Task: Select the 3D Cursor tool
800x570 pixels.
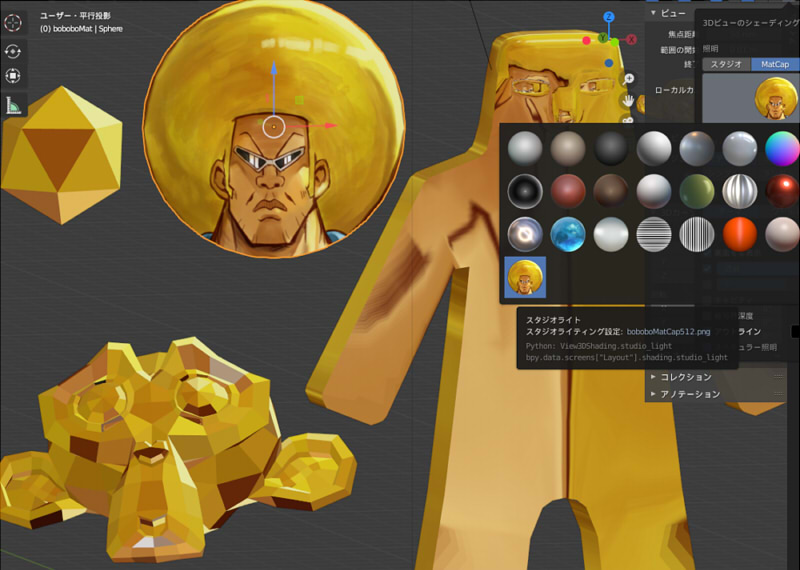Action: pos(13,23)
